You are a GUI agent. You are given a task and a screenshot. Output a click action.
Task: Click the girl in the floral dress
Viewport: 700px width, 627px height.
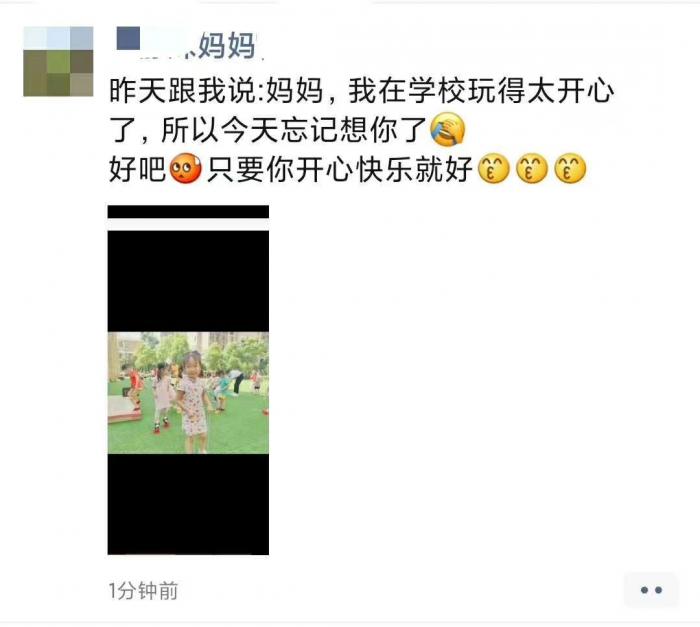[193, 400]
